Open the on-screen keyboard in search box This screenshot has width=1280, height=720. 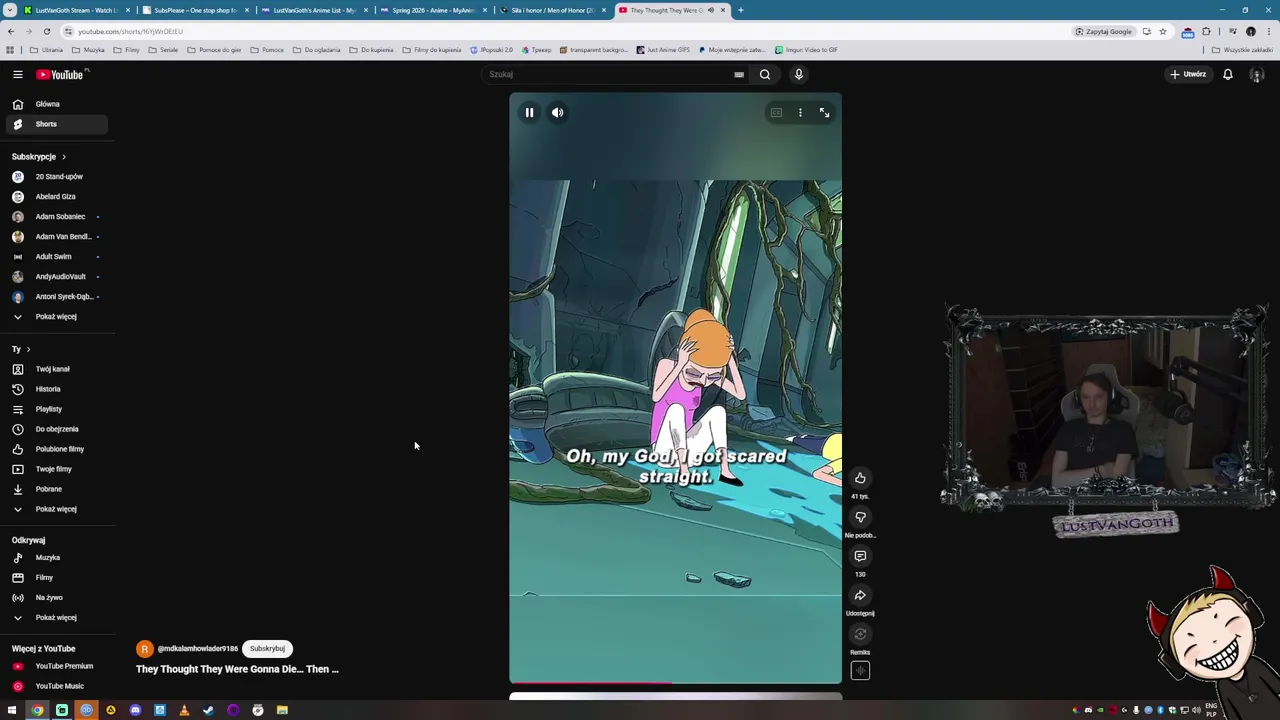pyautogui.click(x=739, y=74)
